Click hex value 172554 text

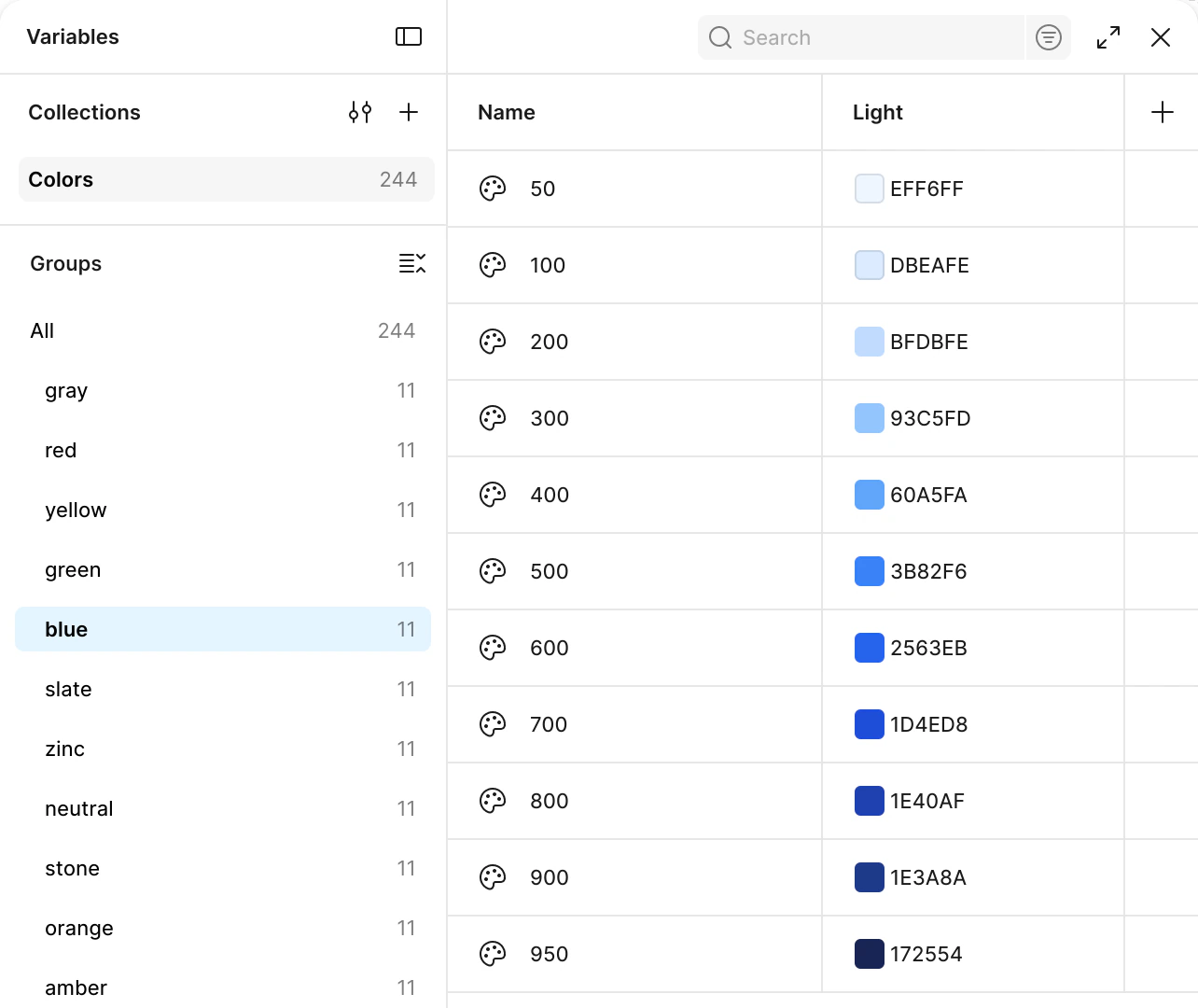[x=926, y=954]
